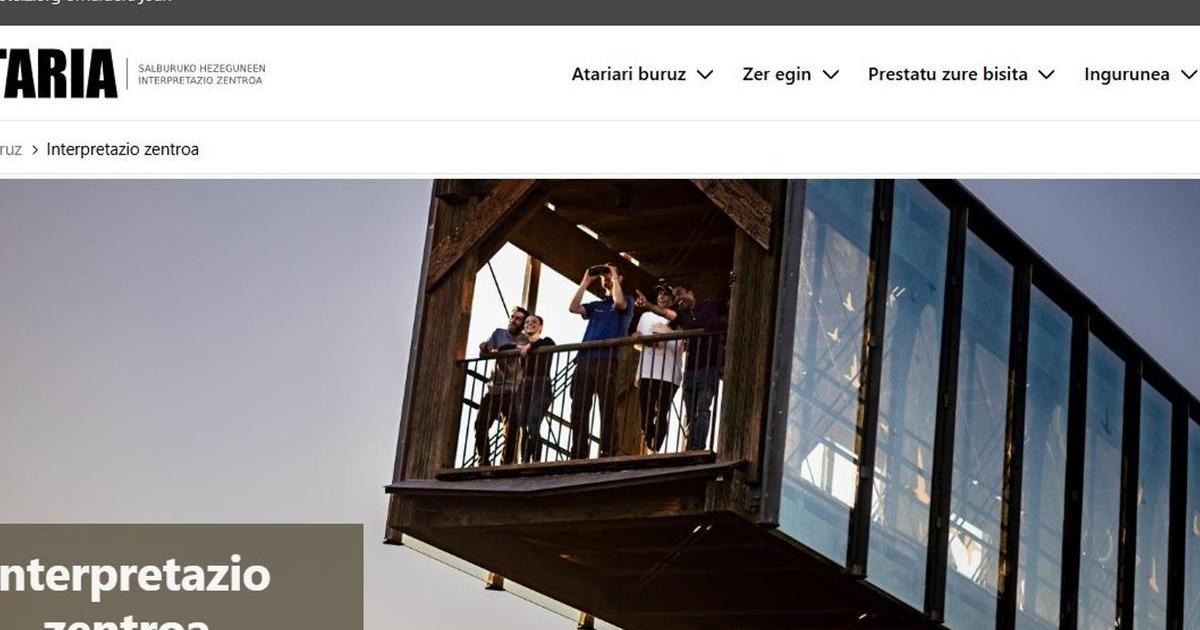The image size is (1200, 630).
Task: Click the dark top bar text
Action: click(86, 3)
